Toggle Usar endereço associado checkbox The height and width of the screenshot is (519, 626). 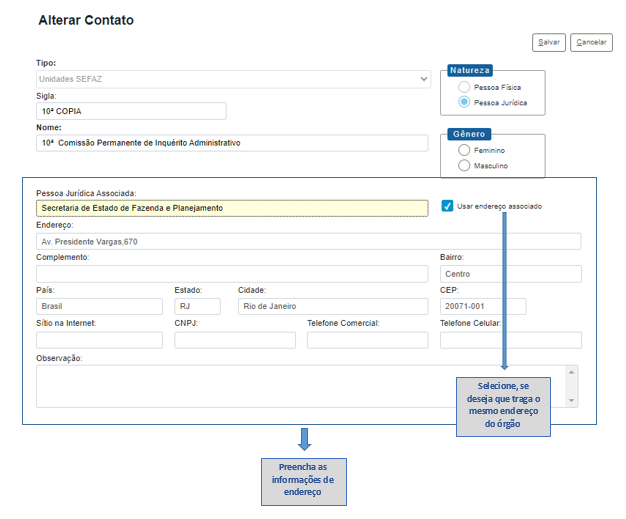click(448, 206)
